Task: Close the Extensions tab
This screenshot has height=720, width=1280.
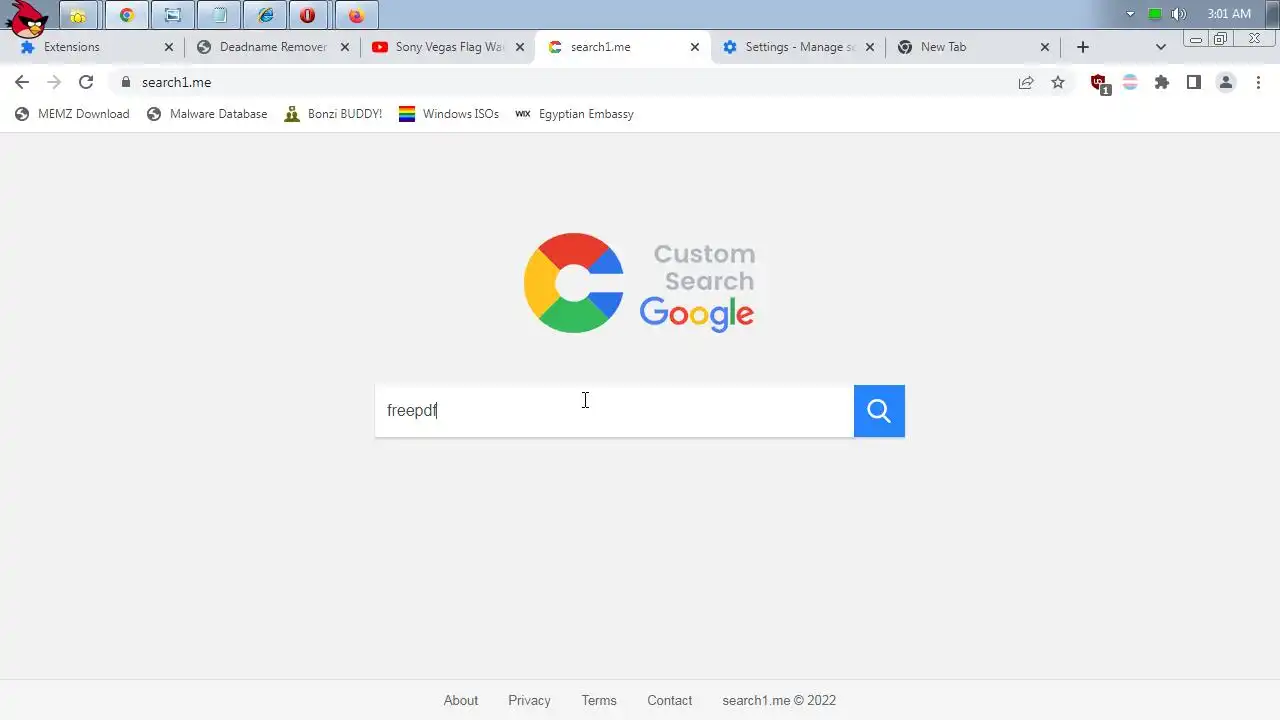Action: [x=169, y=47]
